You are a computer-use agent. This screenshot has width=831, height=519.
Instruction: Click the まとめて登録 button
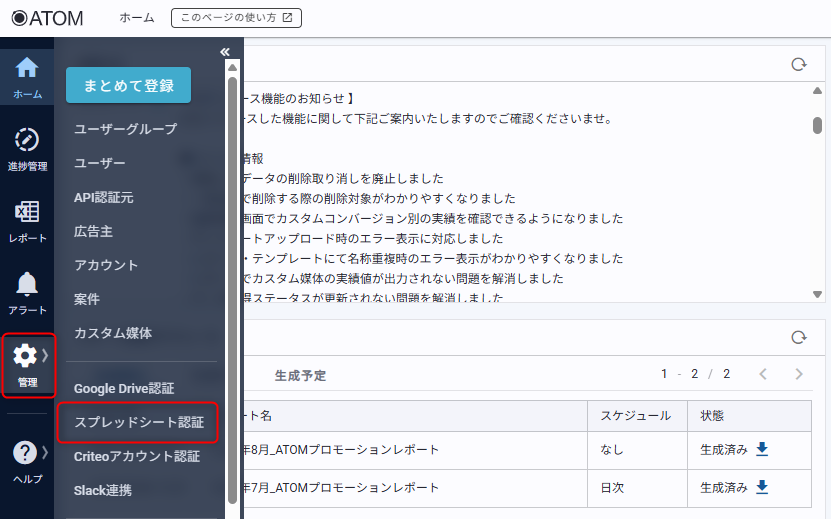click(x=128, y=85)
